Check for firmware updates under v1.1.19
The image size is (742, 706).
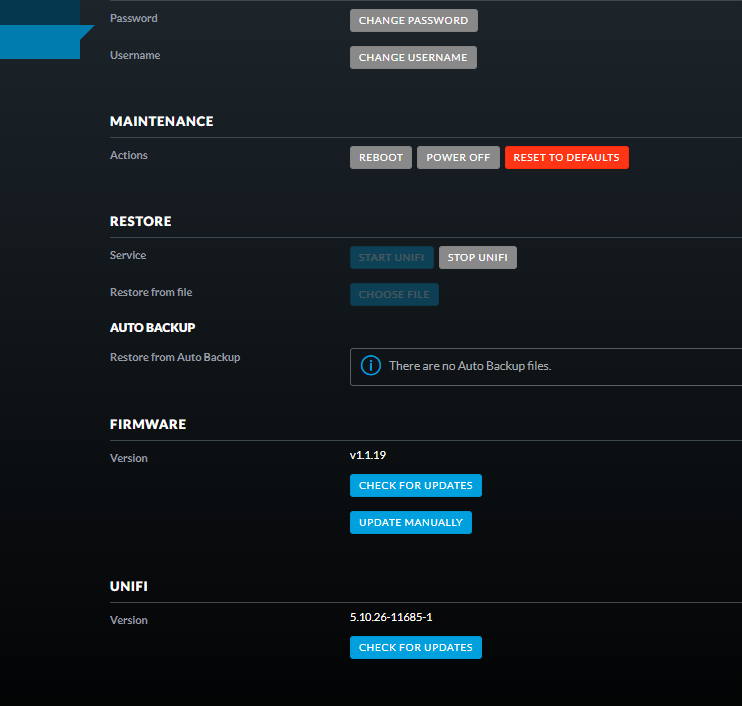point(415,485)
